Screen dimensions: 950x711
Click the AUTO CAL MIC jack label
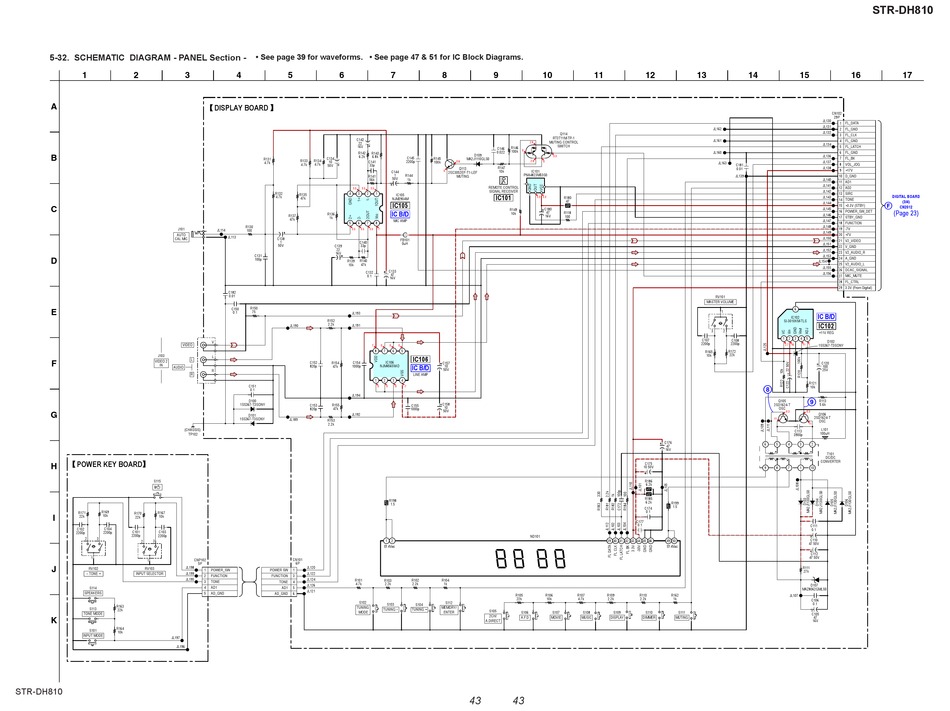pos(181,236)
